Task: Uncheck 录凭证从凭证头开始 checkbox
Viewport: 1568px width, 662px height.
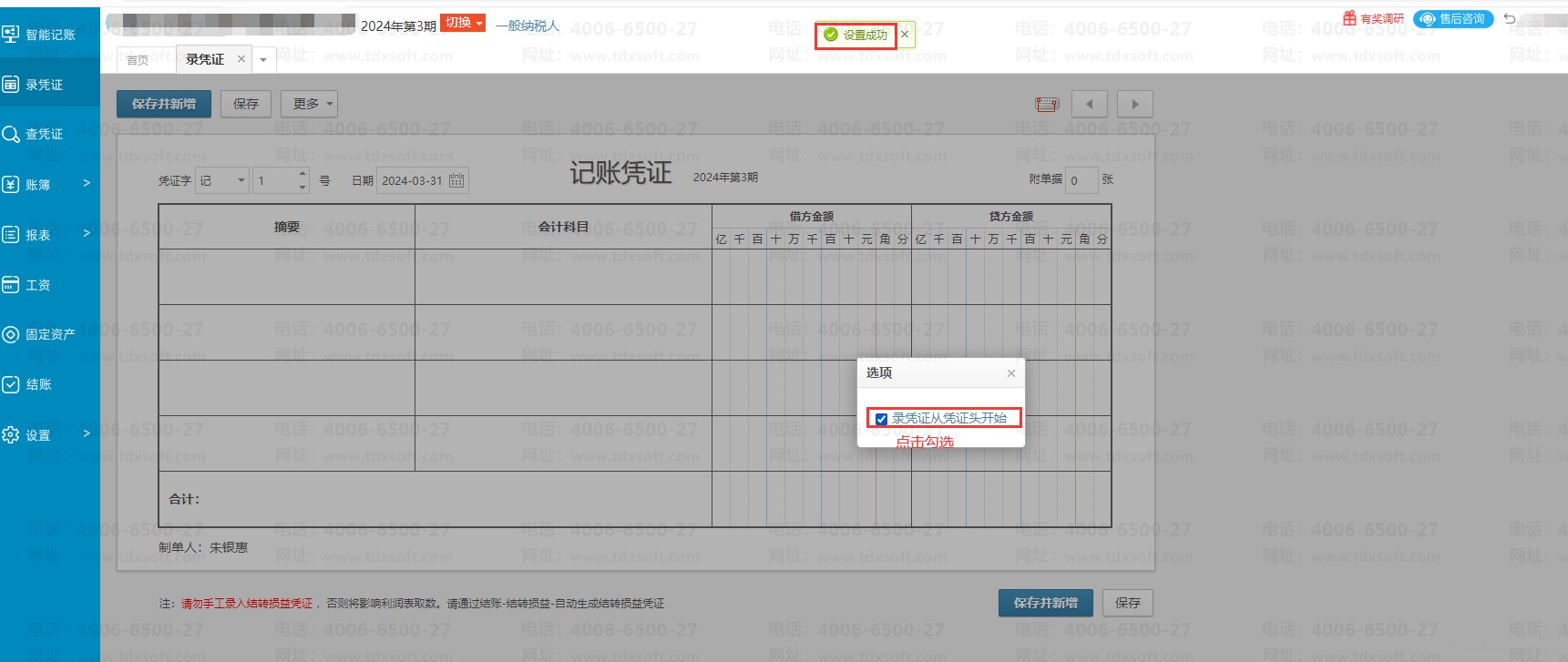Action: pyautogui.click(x=881, y=419)
